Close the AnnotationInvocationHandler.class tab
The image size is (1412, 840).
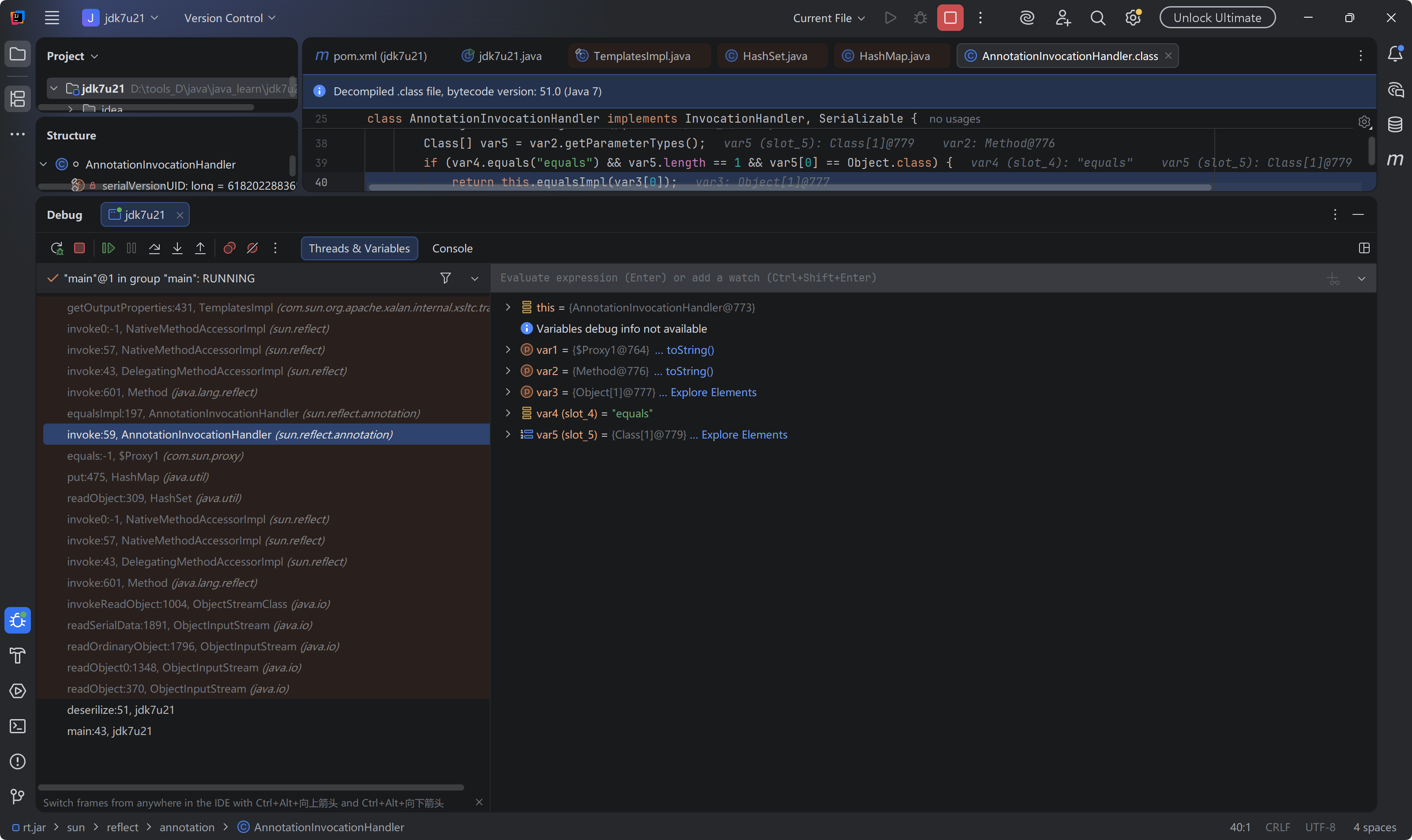1168,56
